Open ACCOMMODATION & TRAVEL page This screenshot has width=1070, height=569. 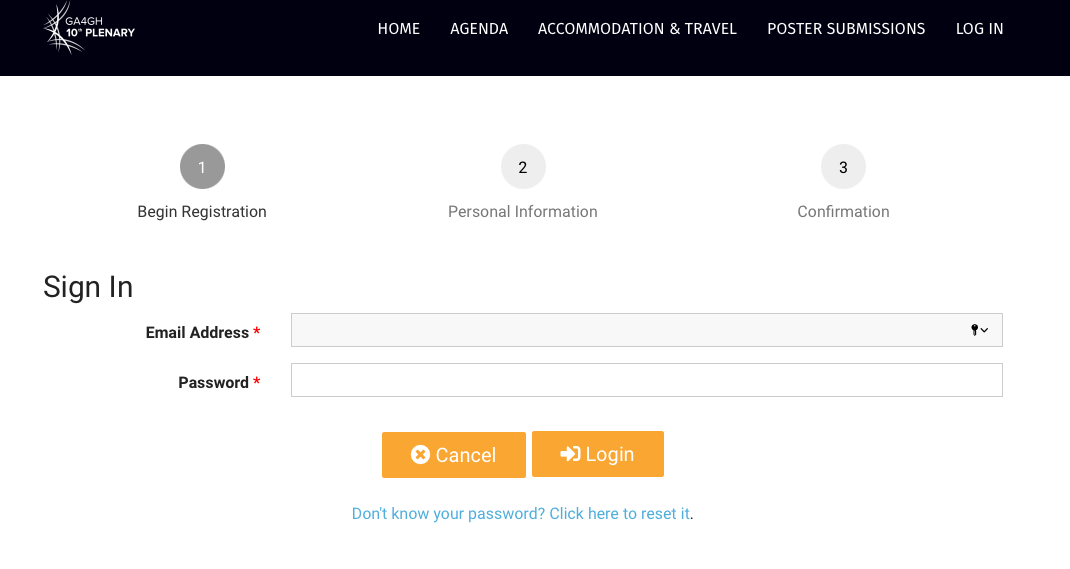click(637, 29)
